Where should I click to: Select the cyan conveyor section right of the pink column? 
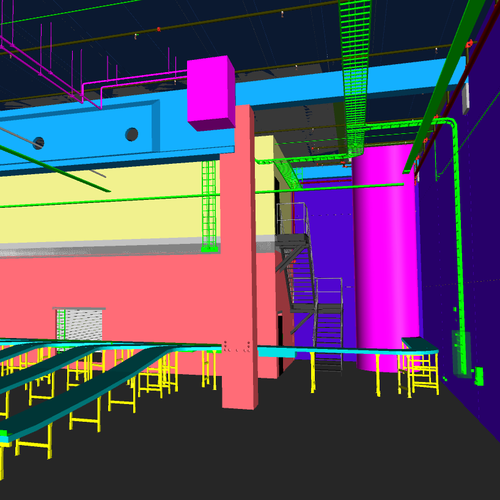[x=347, y=351]
